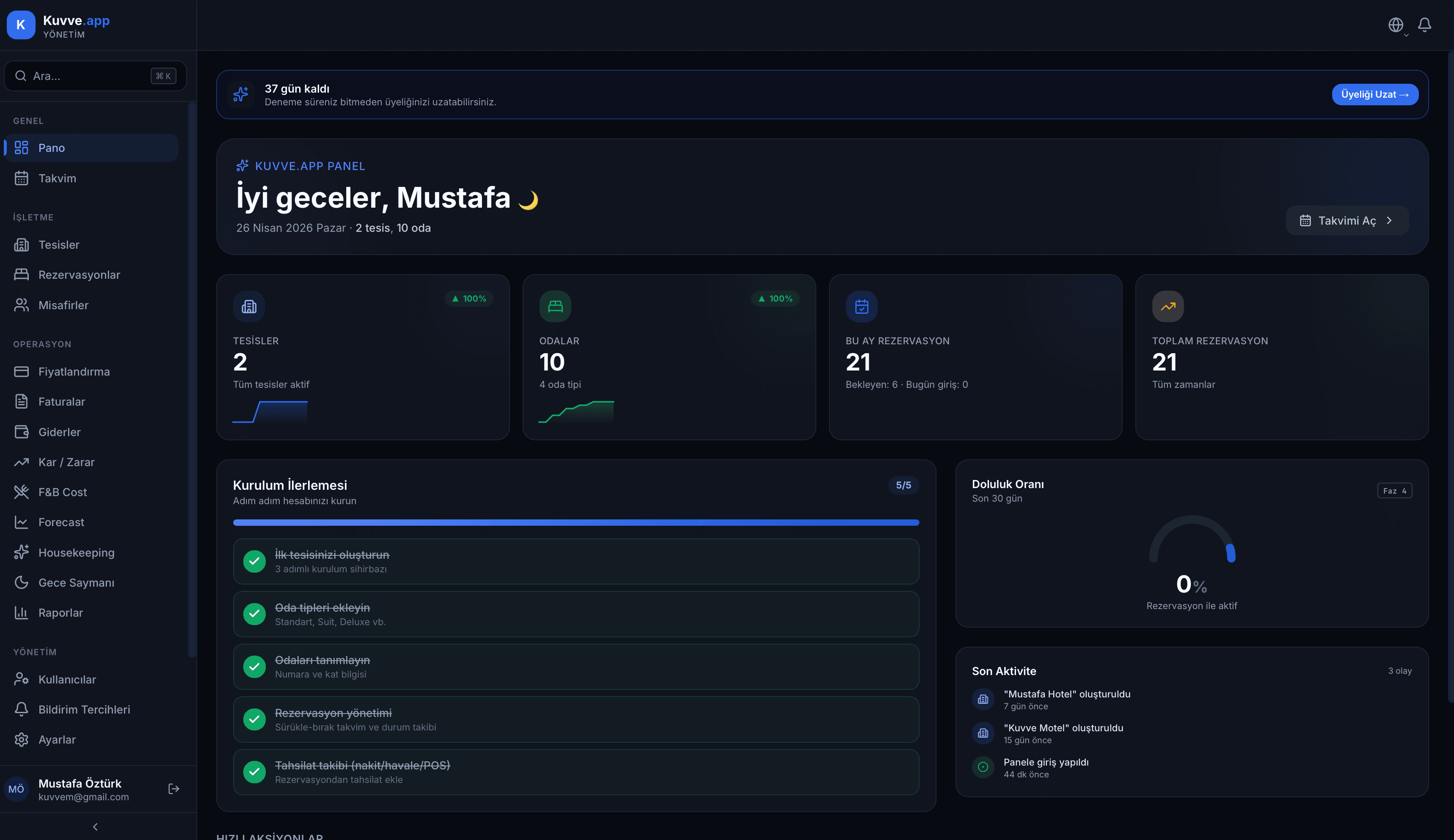Click the Ayarlar gear icon

coord(21,739)
